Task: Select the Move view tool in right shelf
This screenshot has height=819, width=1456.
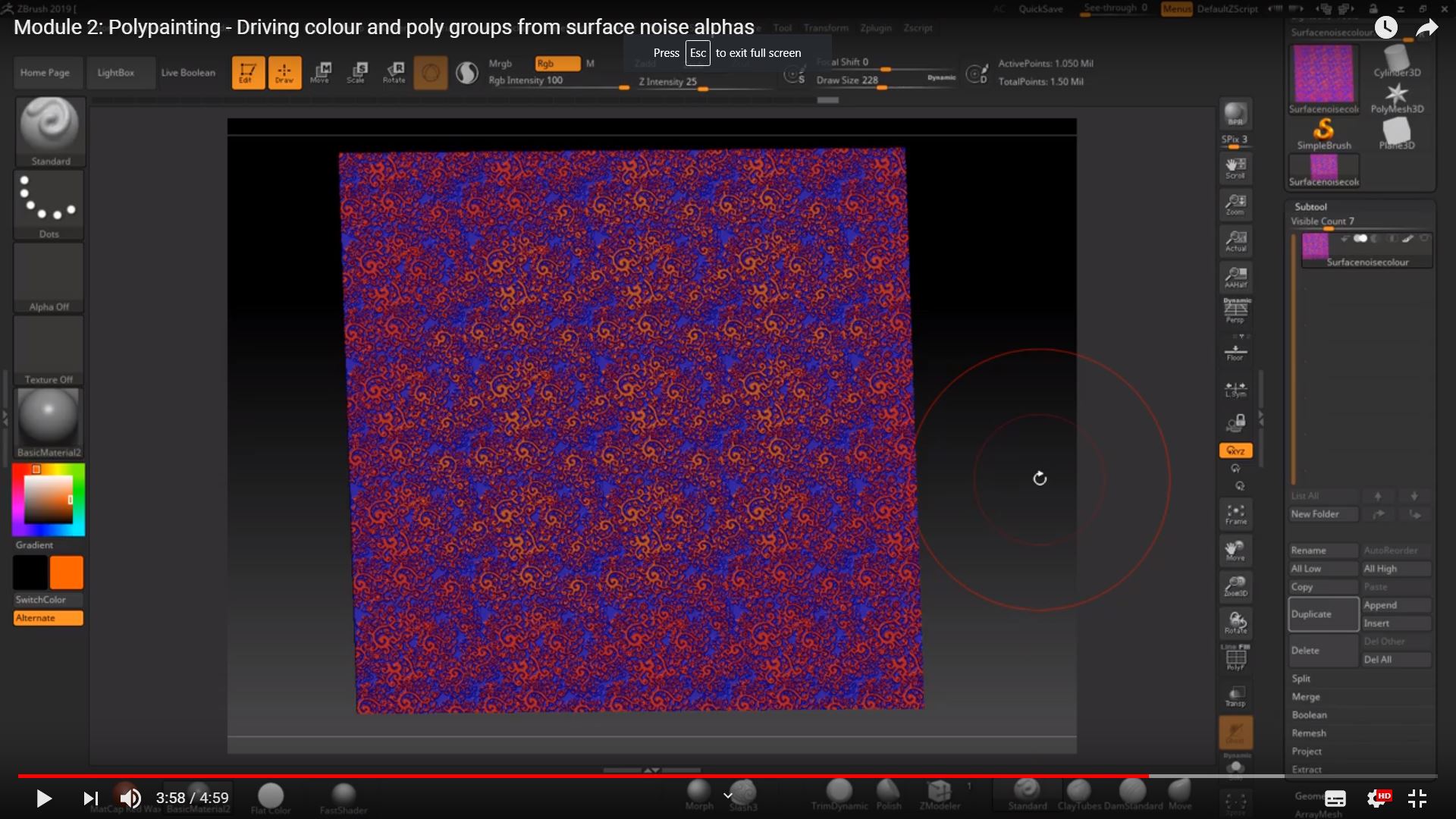Action: point(1235,551)
